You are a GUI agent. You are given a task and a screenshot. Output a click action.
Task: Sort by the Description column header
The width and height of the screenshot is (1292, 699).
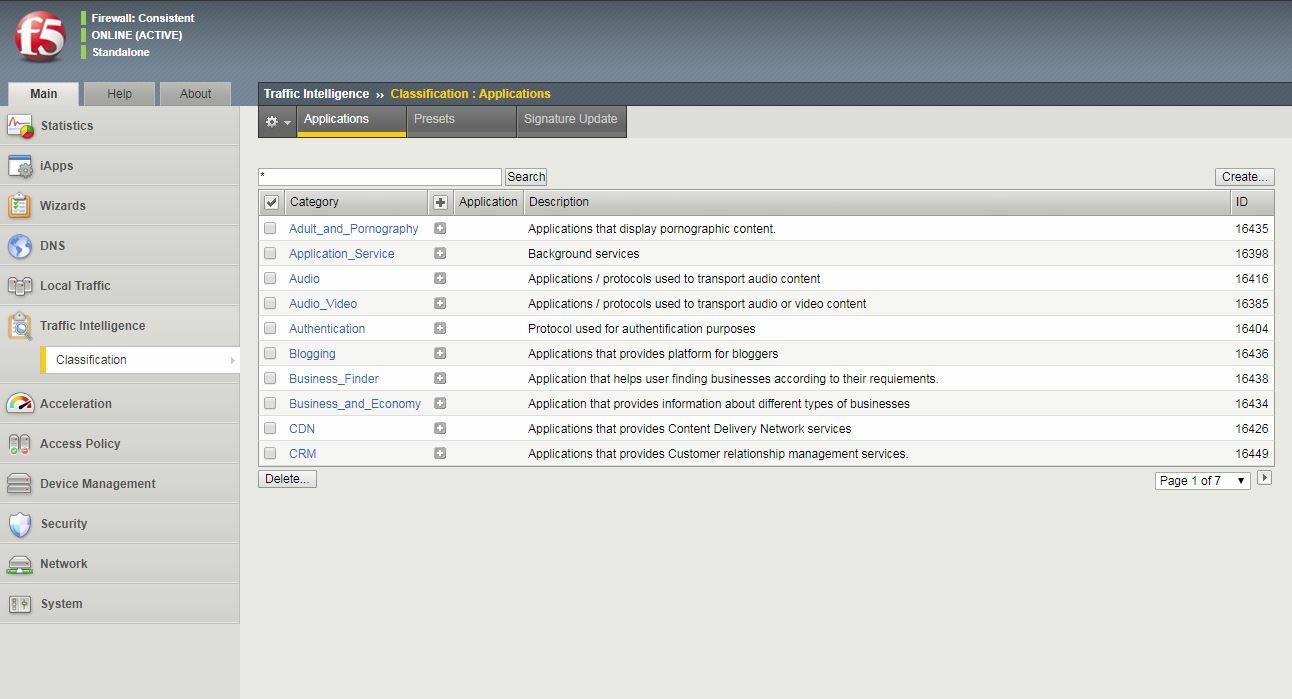point(877,202)
